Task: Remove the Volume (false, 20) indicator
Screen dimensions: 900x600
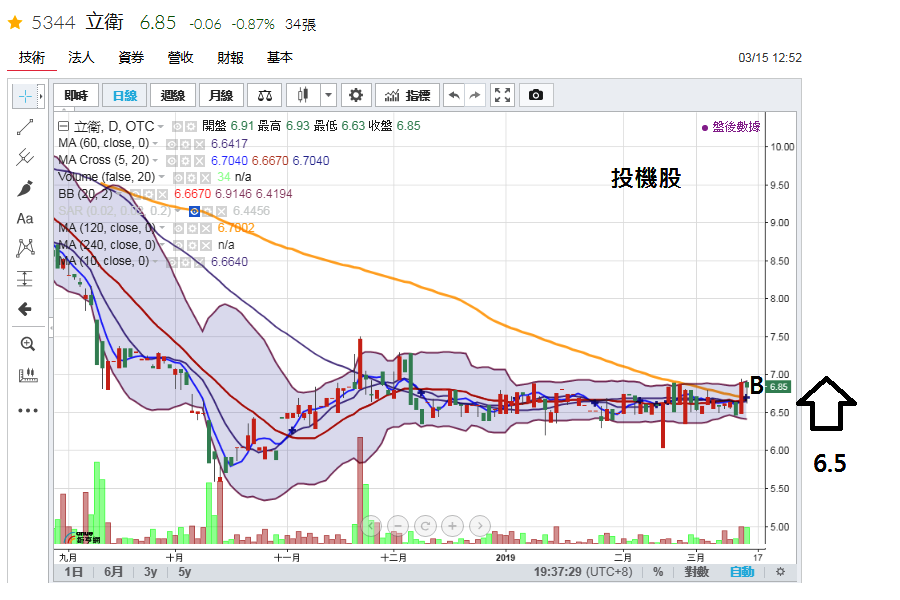Action: [x=205, y=178]
